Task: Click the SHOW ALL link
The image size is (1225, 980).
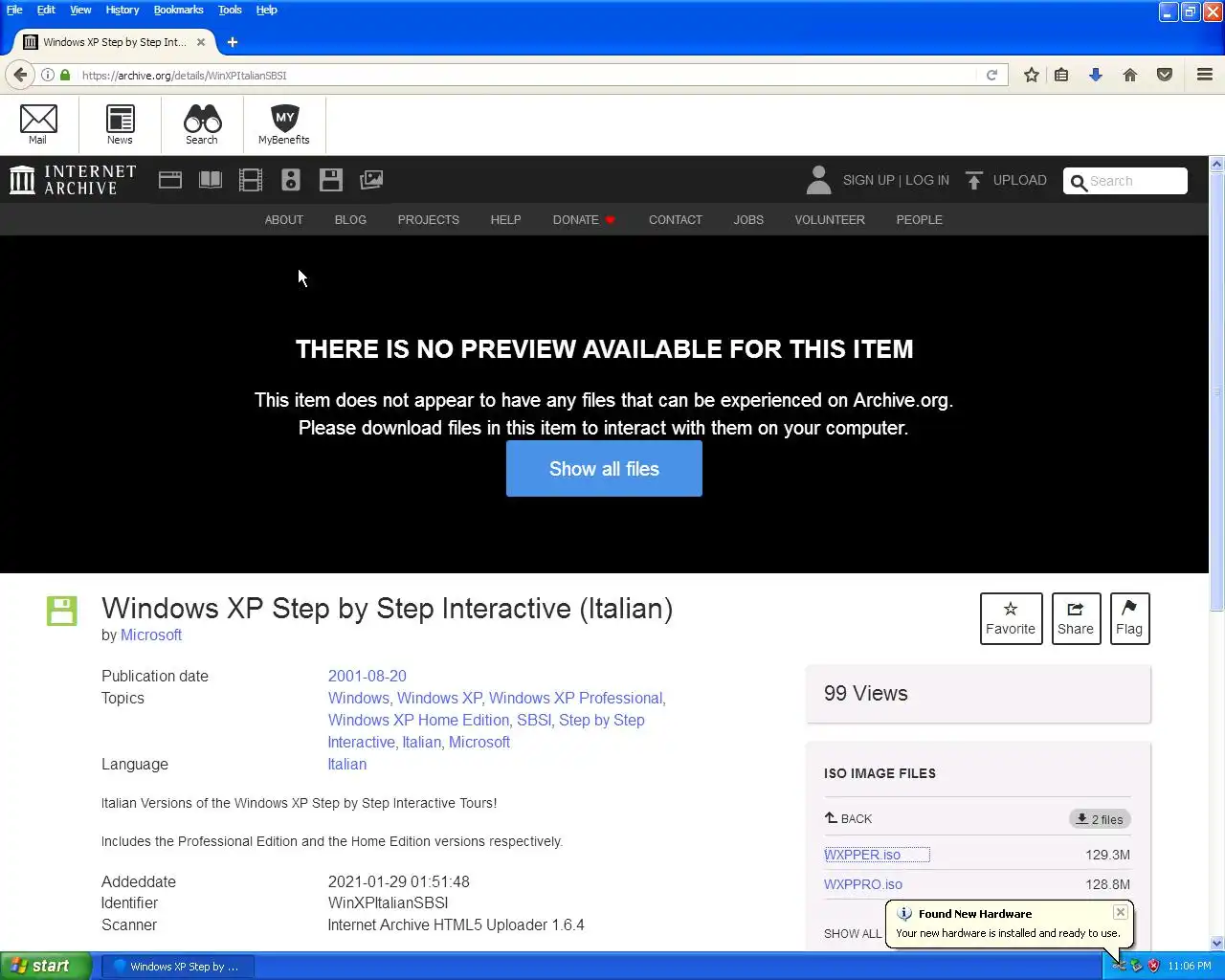Action: [853, 934]
